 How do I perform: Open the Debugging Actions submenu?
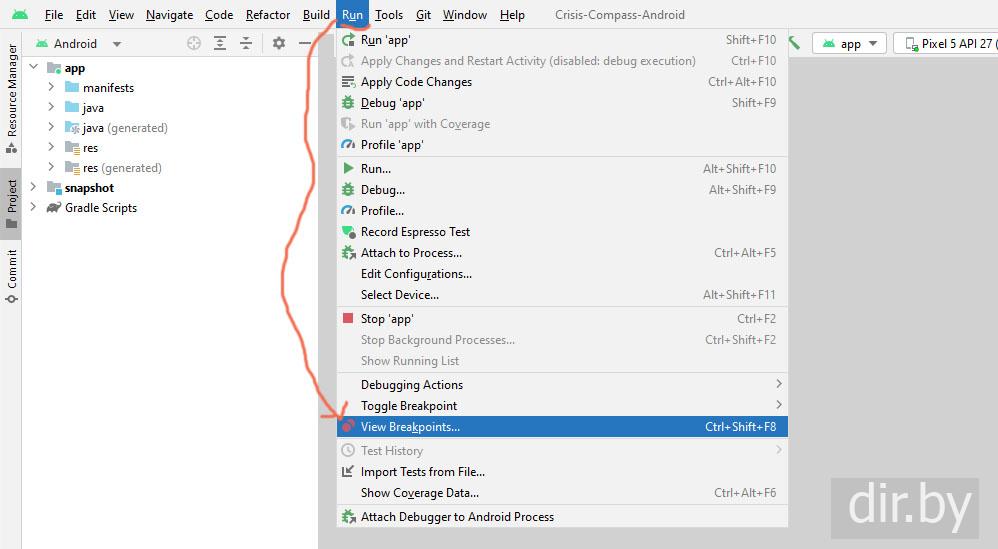point(562,384)
